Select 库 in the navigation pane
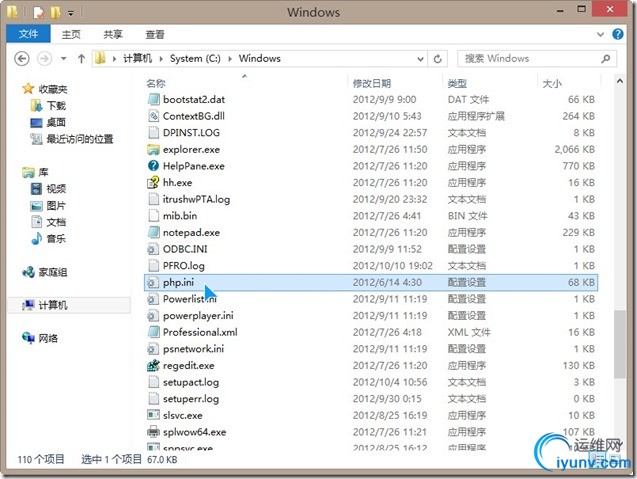637x479 pixels. point(43,172)
